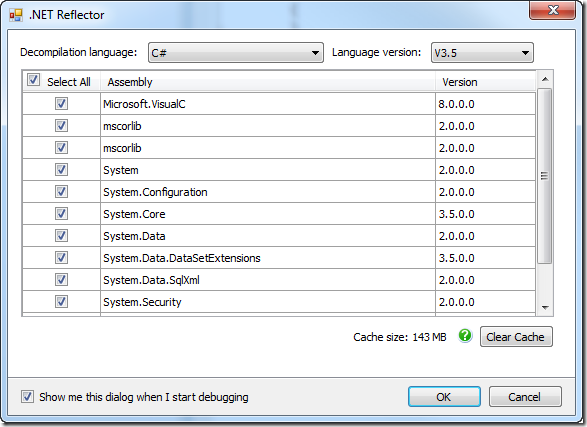This screenshot has width=587, height=427.
Task: Open the Language version dropdown
Action: click(x=482, y=53)
